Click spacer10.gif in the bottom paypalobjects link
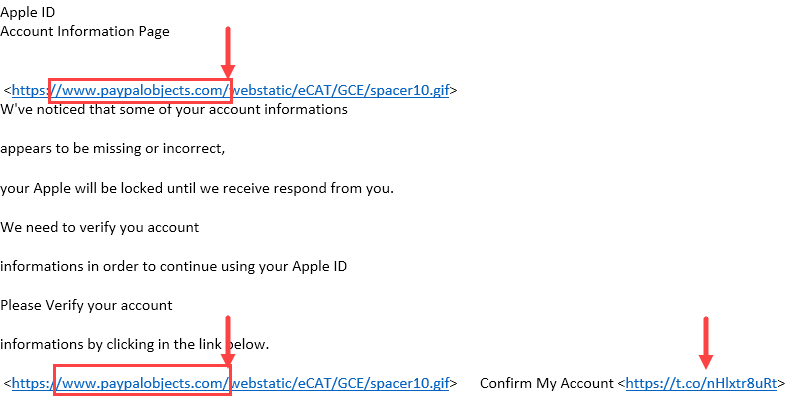The height and width of the screenshot is (408, 801). point(410,383)
